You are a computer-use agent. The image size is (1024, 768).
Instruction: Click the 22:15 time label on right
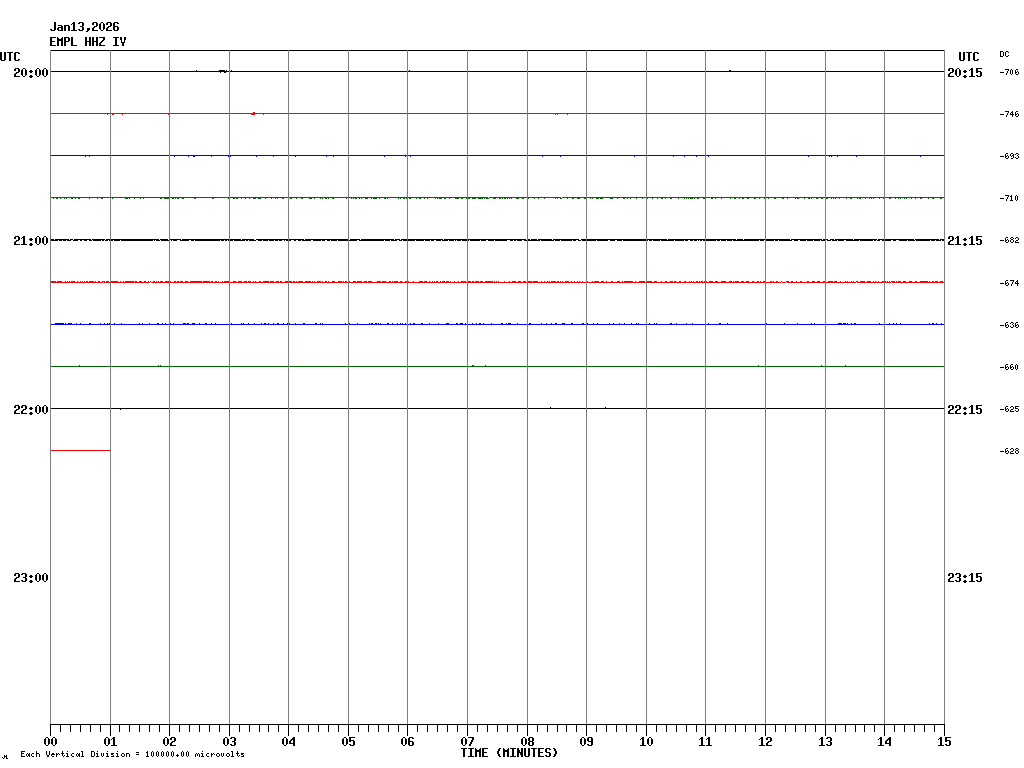tap(964, 410)
